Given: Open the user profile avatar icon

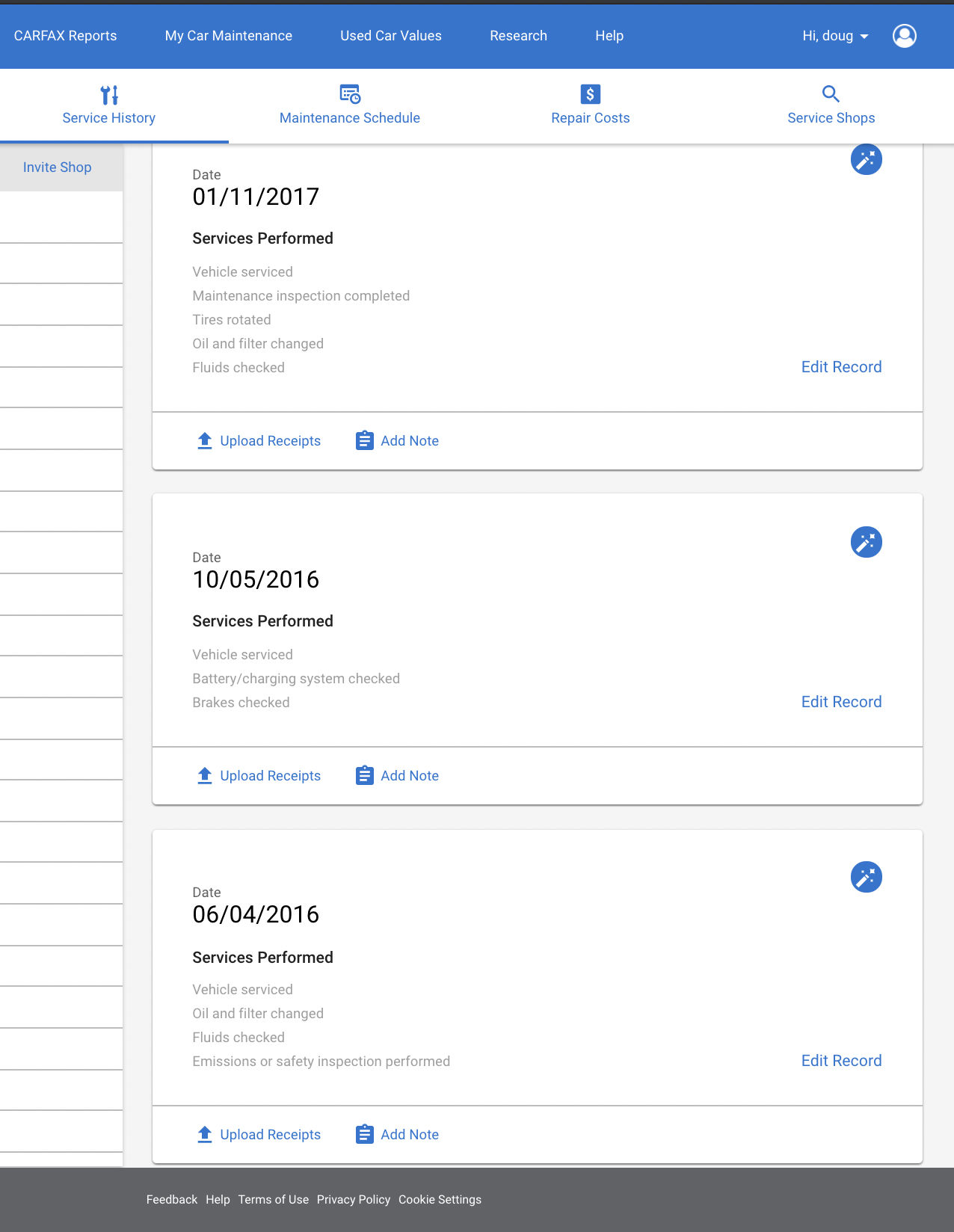Looking at the screenshot, I should 905,36.
